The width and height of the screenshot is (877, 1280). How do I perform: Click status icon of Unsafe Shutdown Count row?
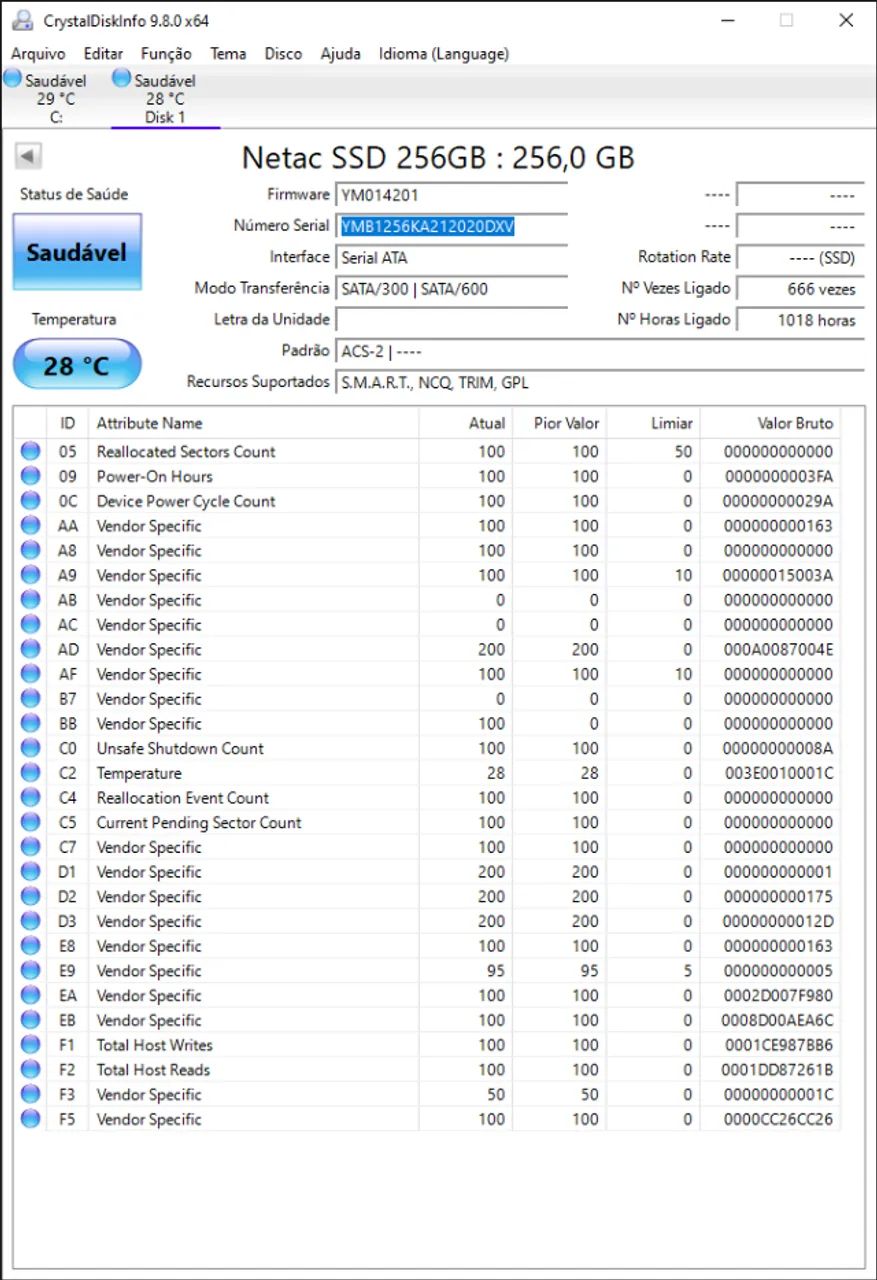(x=31, y=748)
